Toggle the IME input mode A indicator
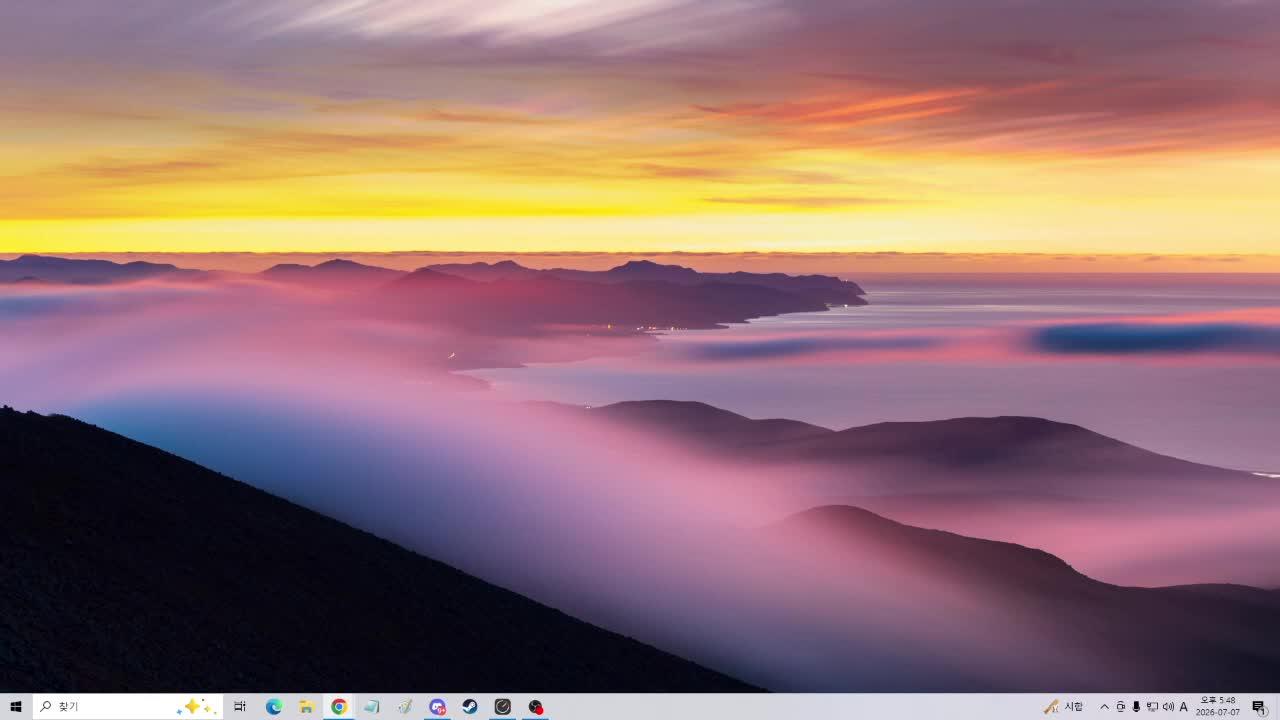 1184,706
